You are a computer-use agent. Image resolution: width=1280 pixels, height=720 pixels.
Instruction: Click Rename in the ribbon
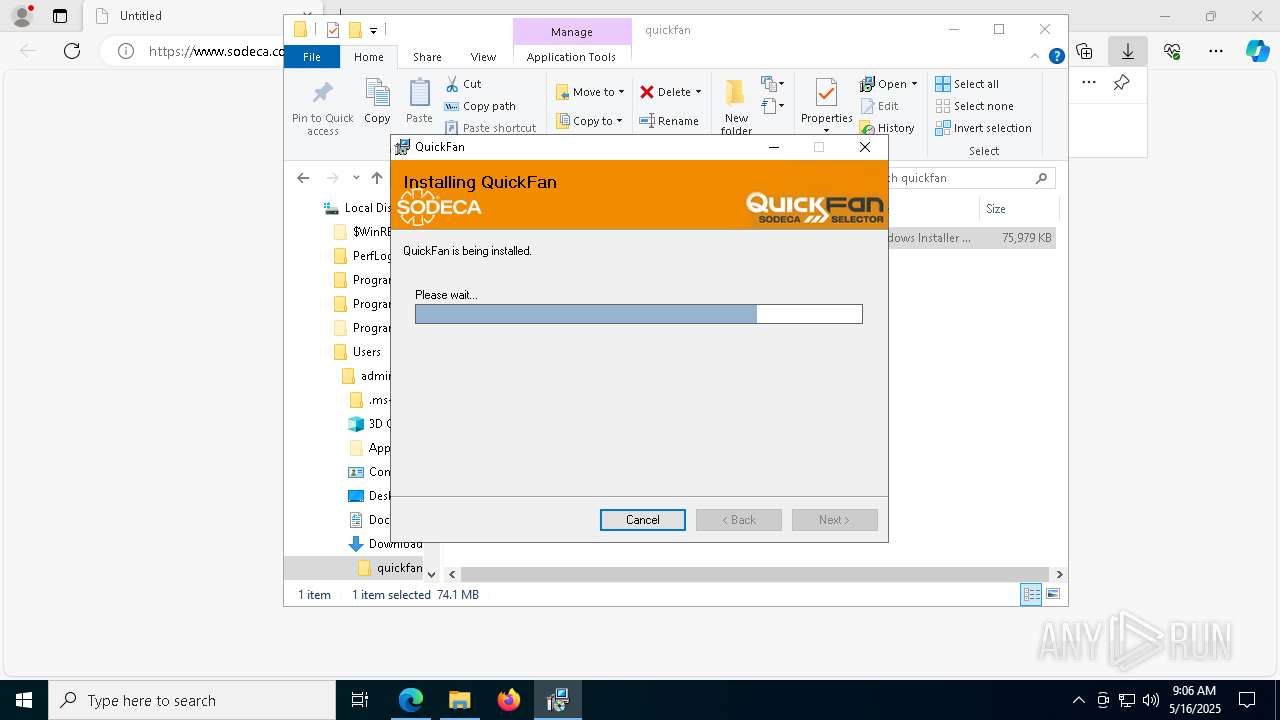669,121
